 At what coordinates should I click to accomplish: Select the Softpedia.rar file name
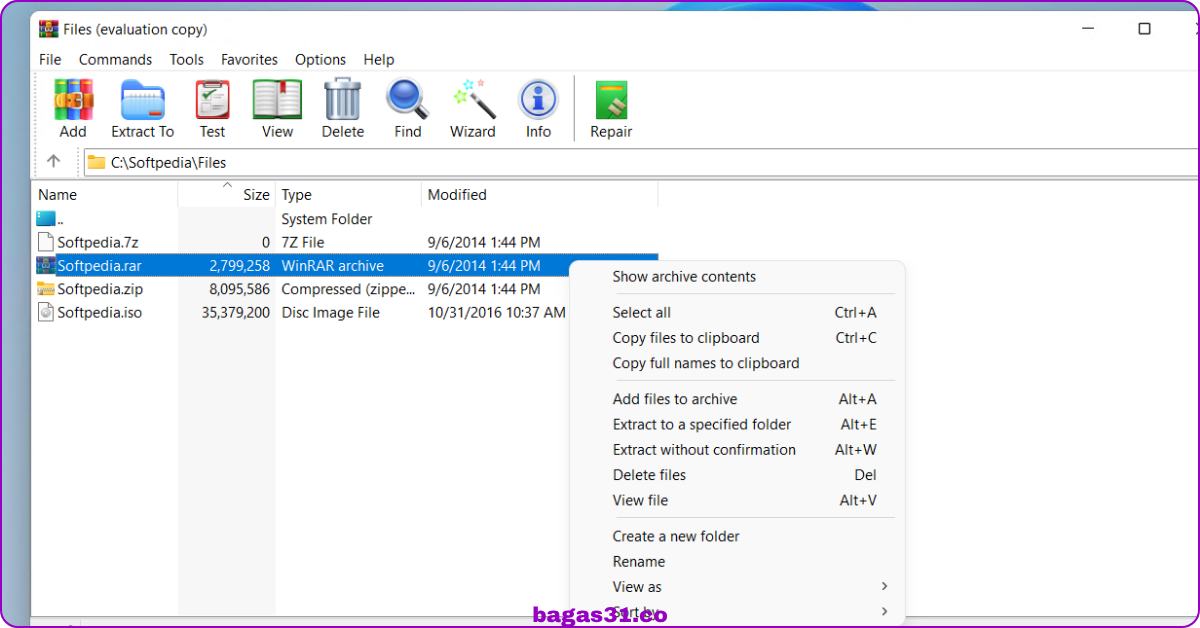pyautogui.click(x=99, y=266)
